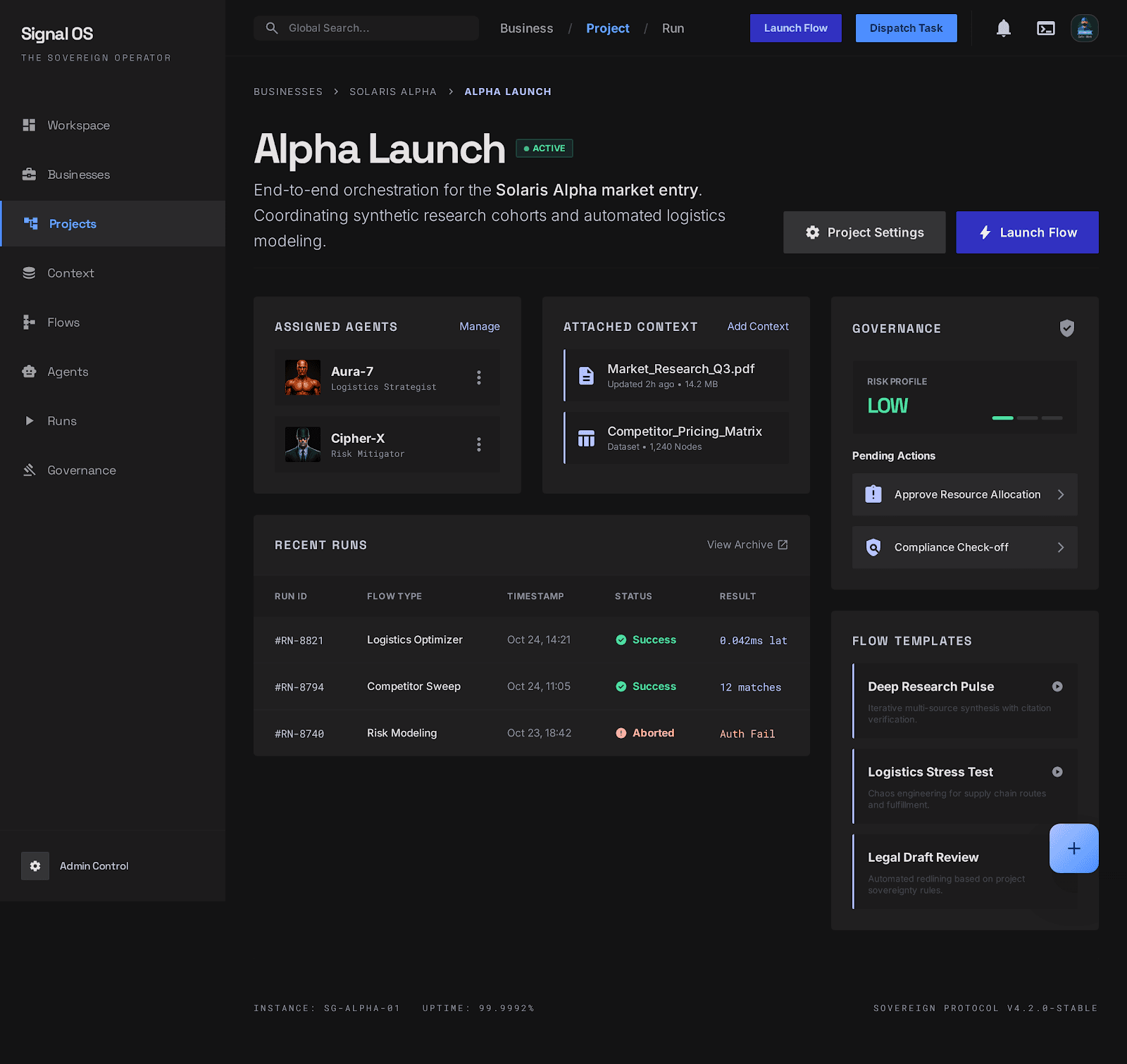Open options menu for Aura-7 agent

point(479,377)
